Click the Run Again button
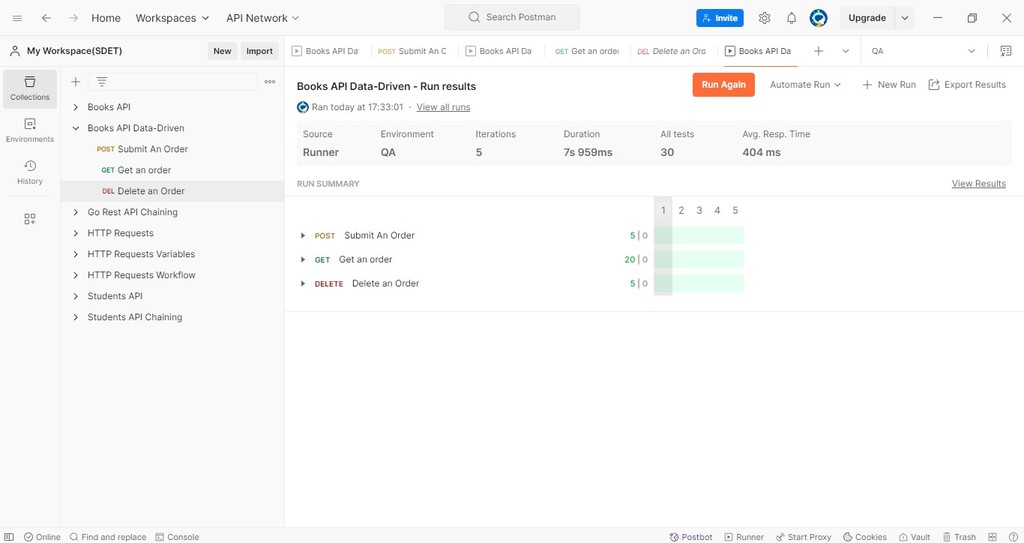This screenshot has height=543, width=1024. tap(724, 85)
